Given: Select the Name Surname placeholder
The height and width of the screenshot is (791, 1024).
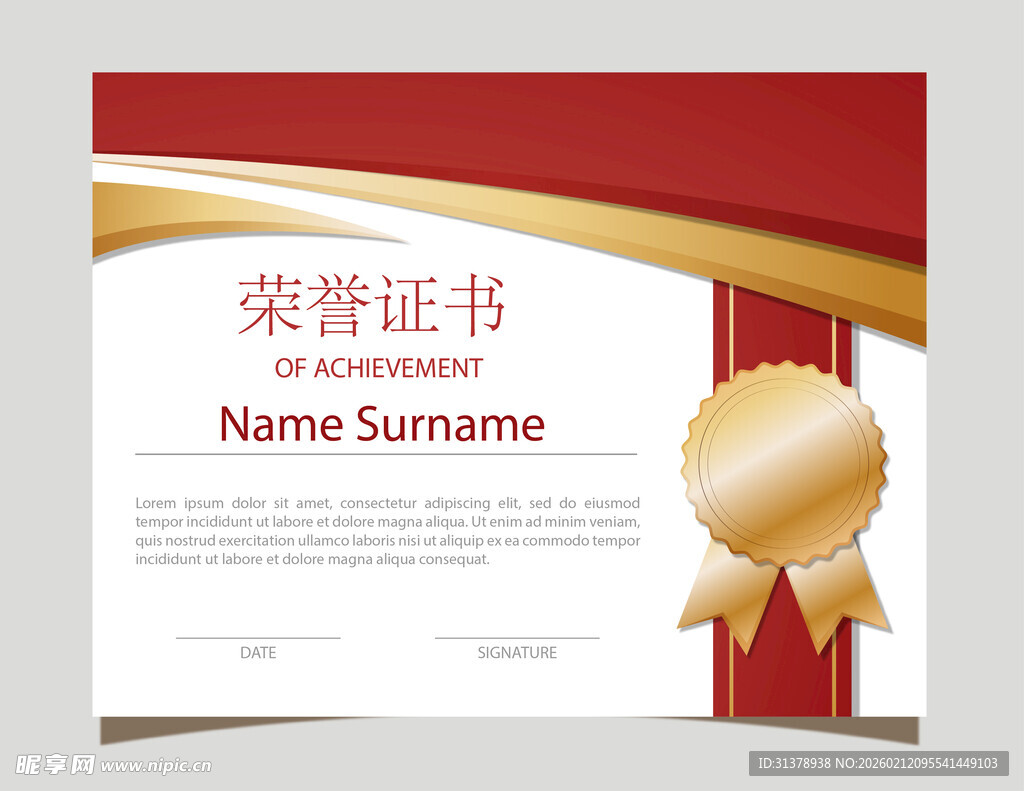Looking at the screenshot, I should click(x=381, y=424).
